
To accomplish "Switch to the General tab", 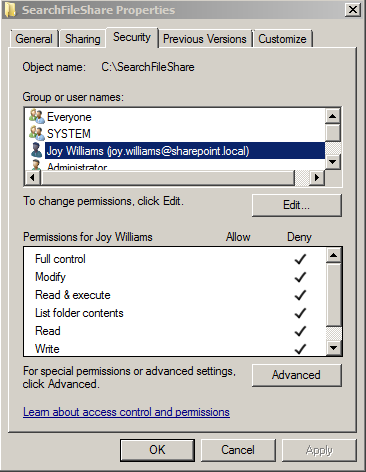I will click(34, 39).
